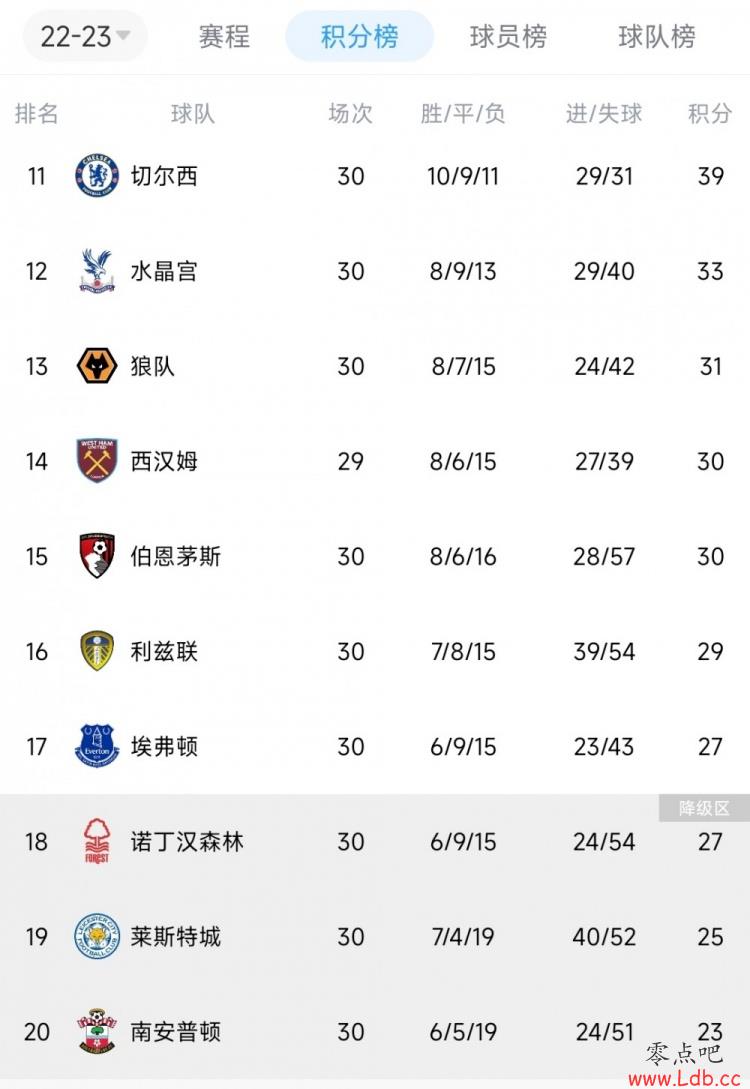Select the West Ham hammers crest
This screenshot has width=750, height=1089.
pyautogui.click(x=97, y=461)
